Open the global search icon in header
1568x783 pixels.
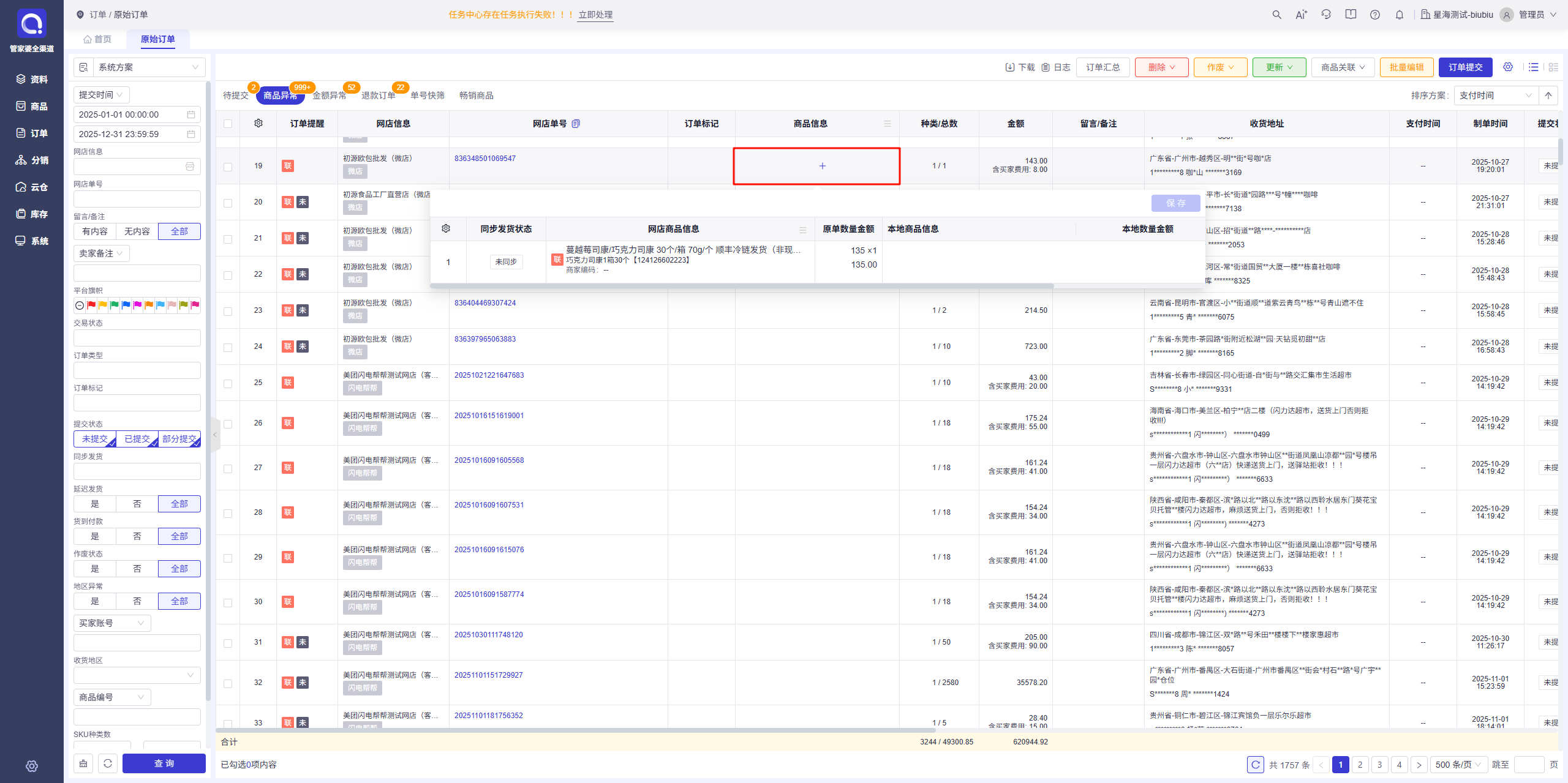click(x=1276, y=15)
